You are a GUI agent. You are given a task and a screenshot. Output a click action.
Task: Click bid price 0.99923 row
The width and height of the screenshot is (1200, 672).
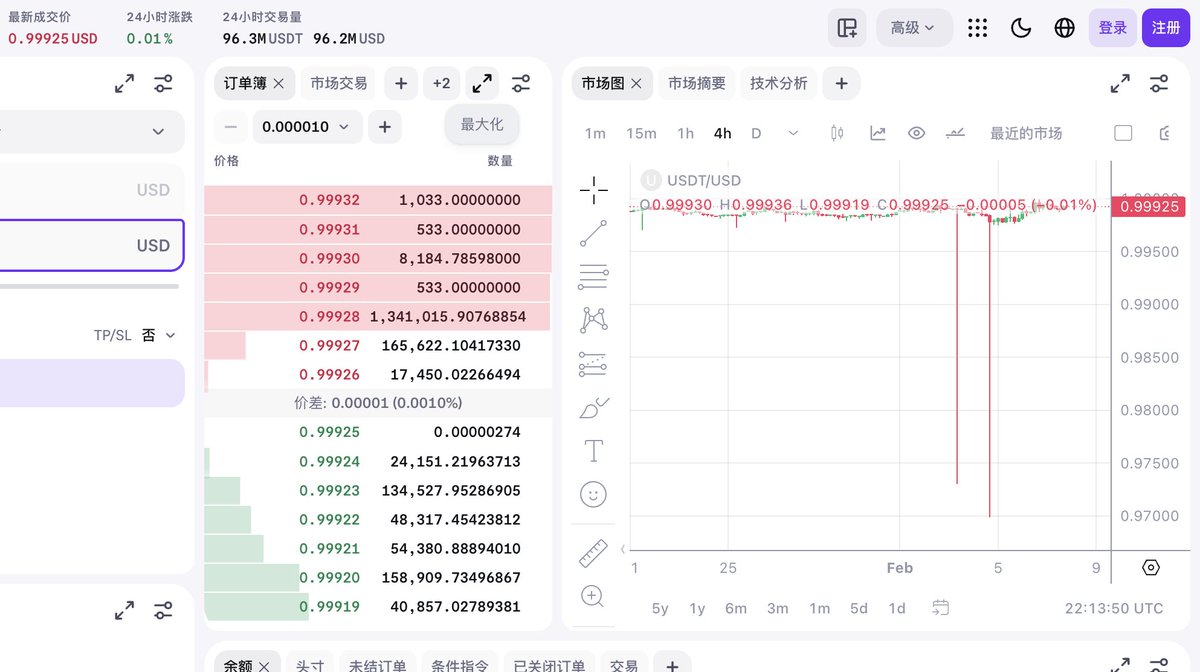(378, 491)
